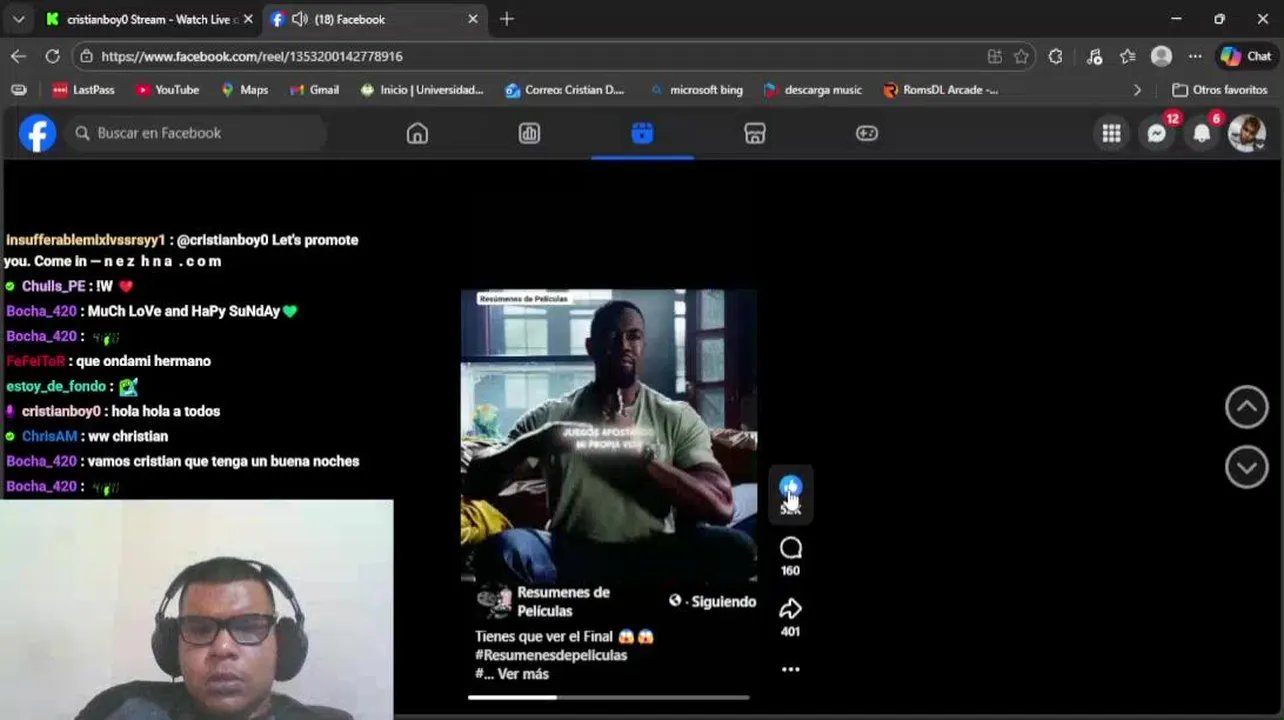Open Facebook menu grid icon

tap(1111, 134)
